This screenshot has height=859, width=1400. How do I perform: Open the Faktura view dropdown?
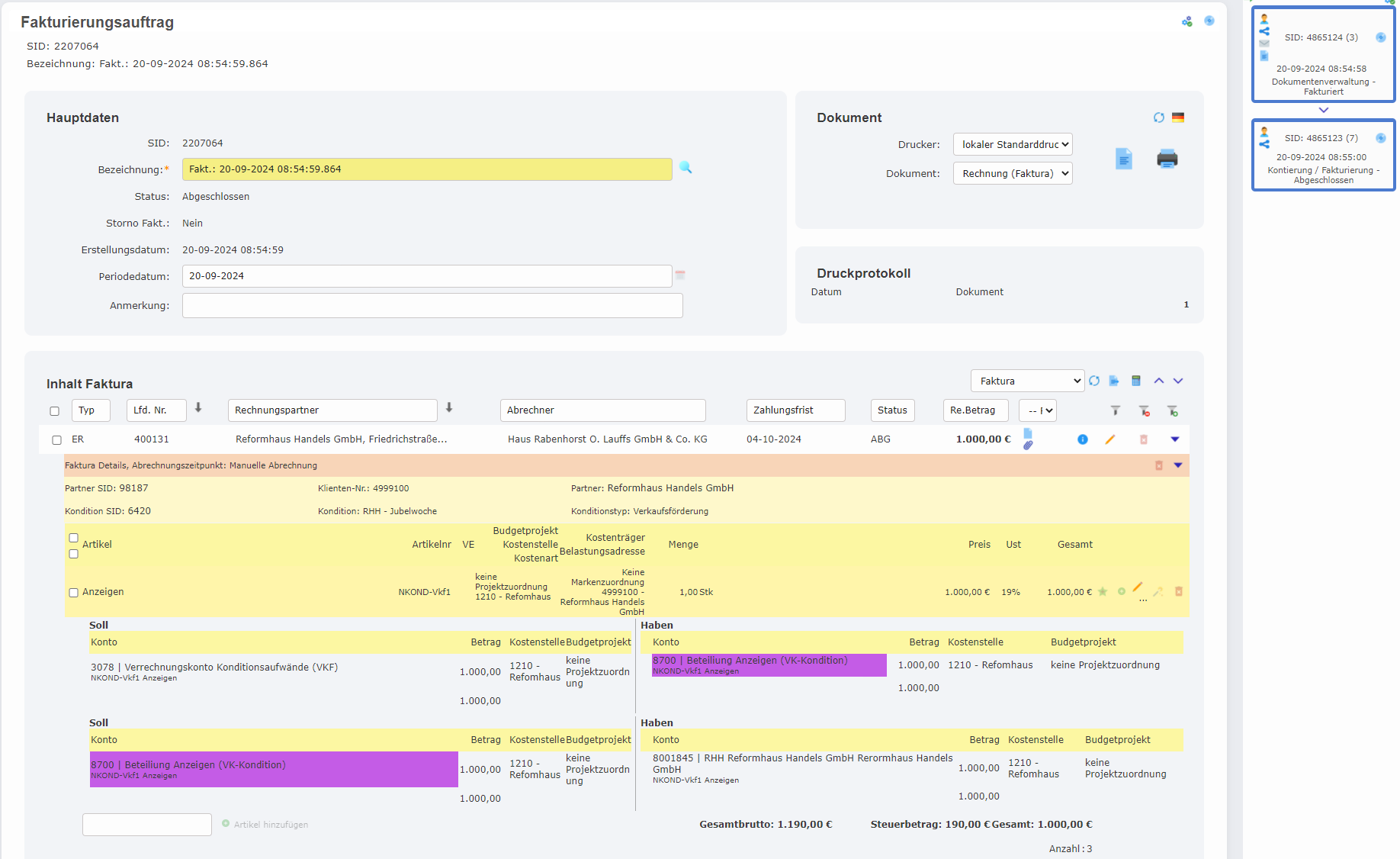(1026, 381)
